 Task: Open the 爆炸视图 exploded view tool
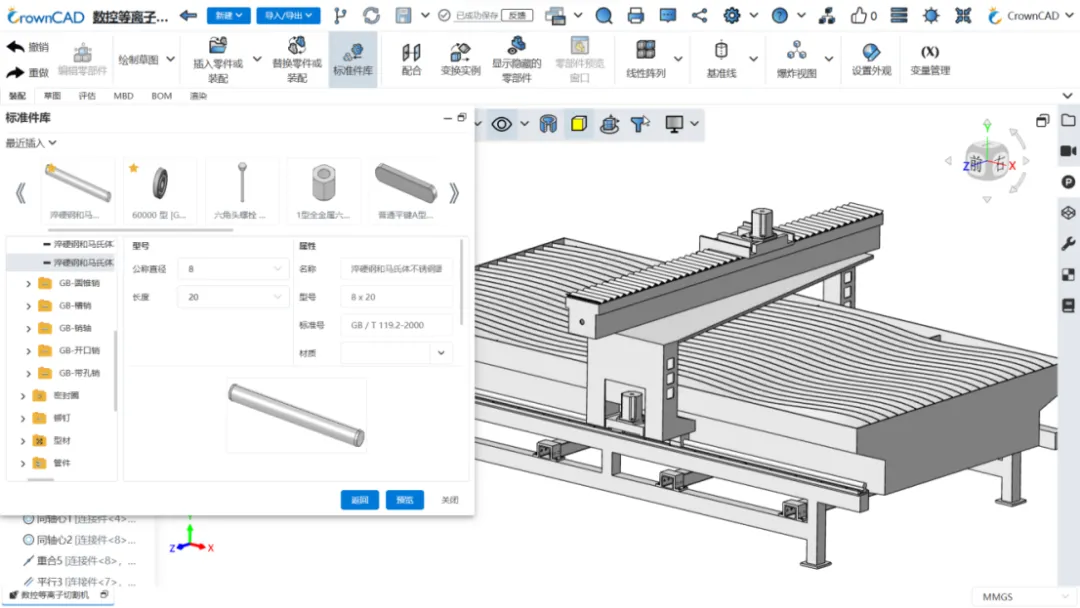click(x=796, y=60)
